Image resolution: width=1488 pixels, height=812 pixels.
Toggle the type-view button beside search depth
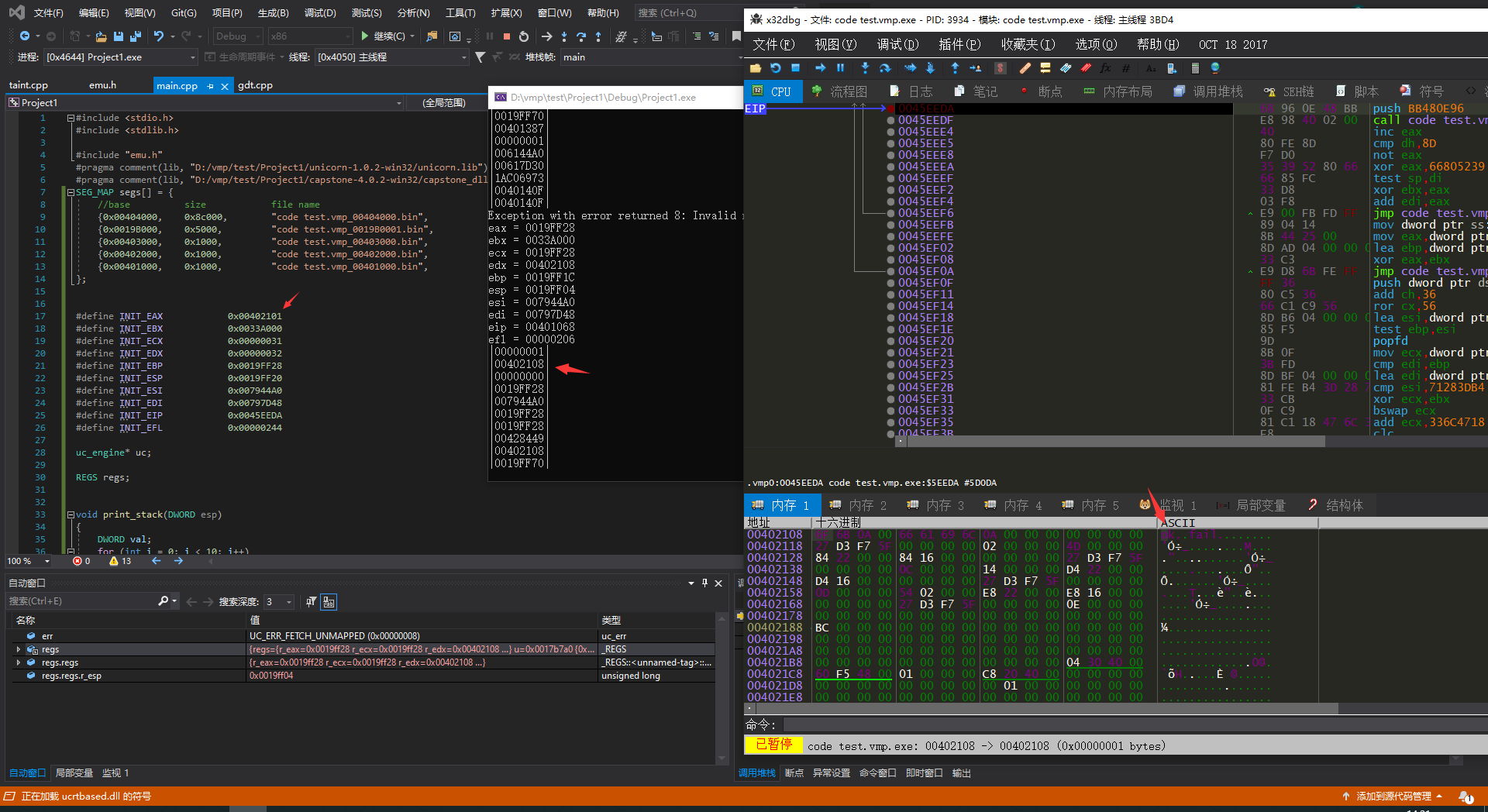coord(329,602)
